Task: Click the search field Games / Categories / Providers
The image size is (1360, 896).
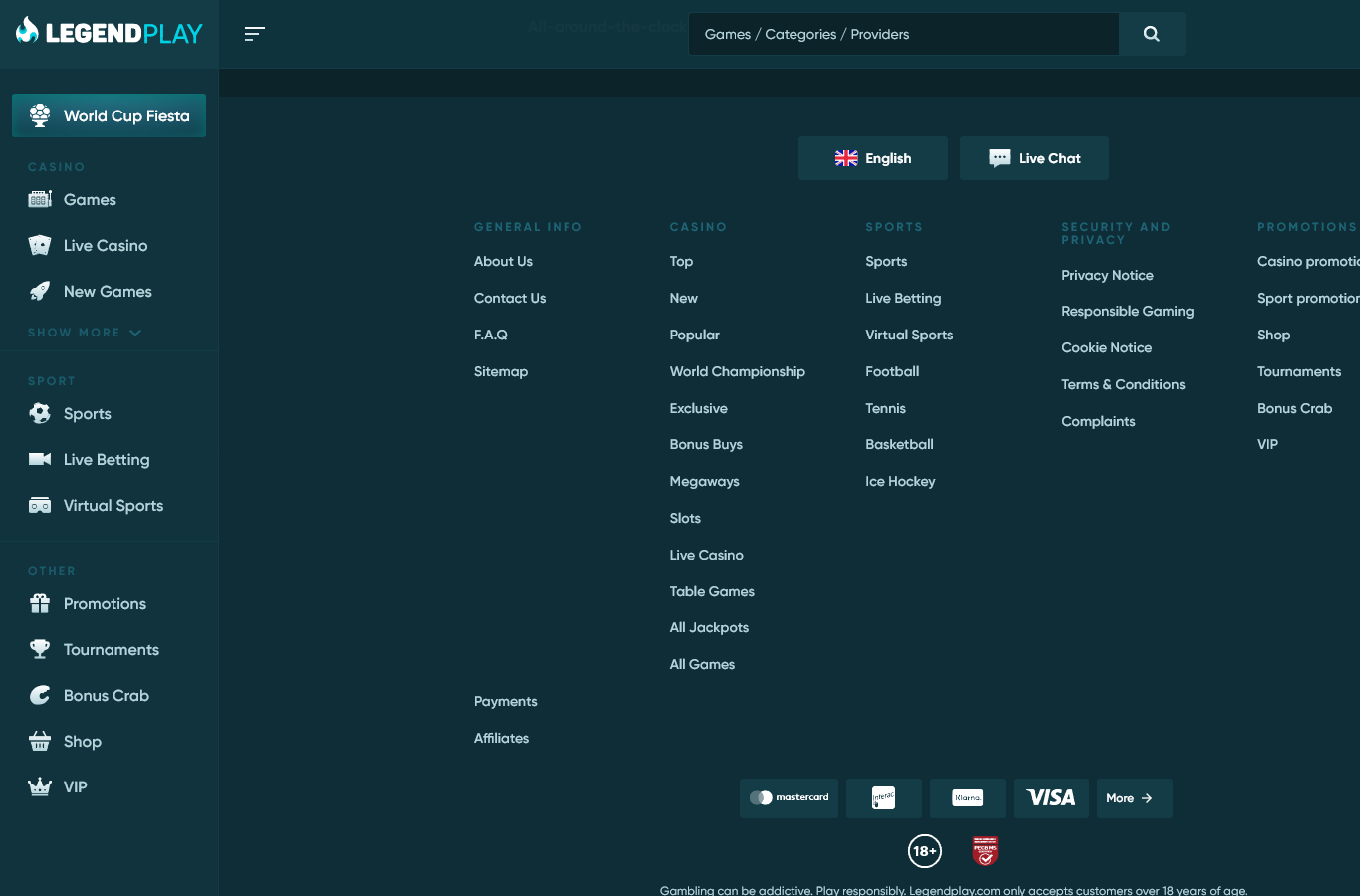Action: coord(904,34)
